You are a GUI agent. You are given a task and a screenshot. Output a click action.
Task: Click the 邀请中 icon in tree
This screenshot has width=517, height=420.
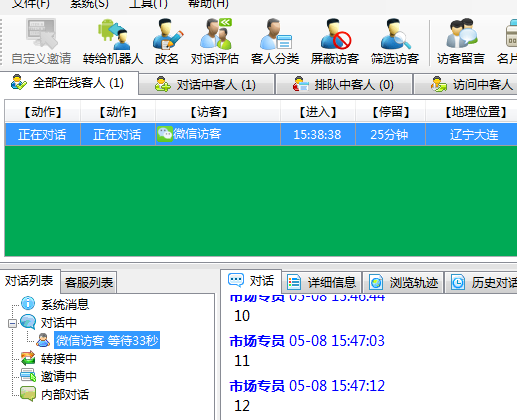tap(28, 375)
